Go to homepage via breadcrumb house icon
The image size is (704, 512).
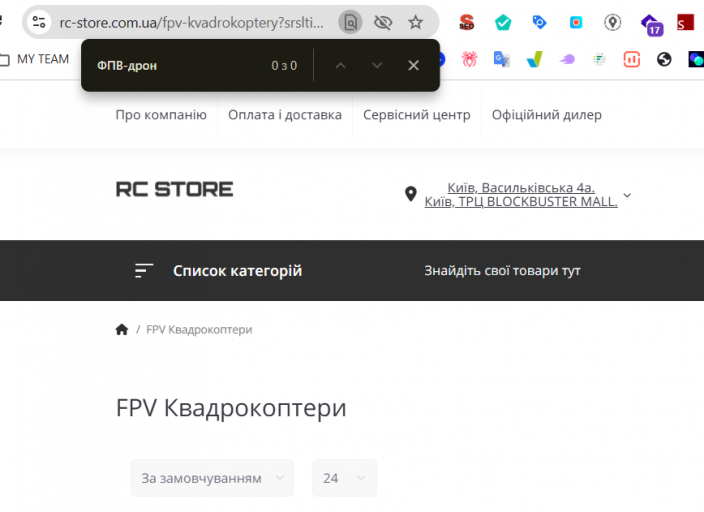[122, 330]
